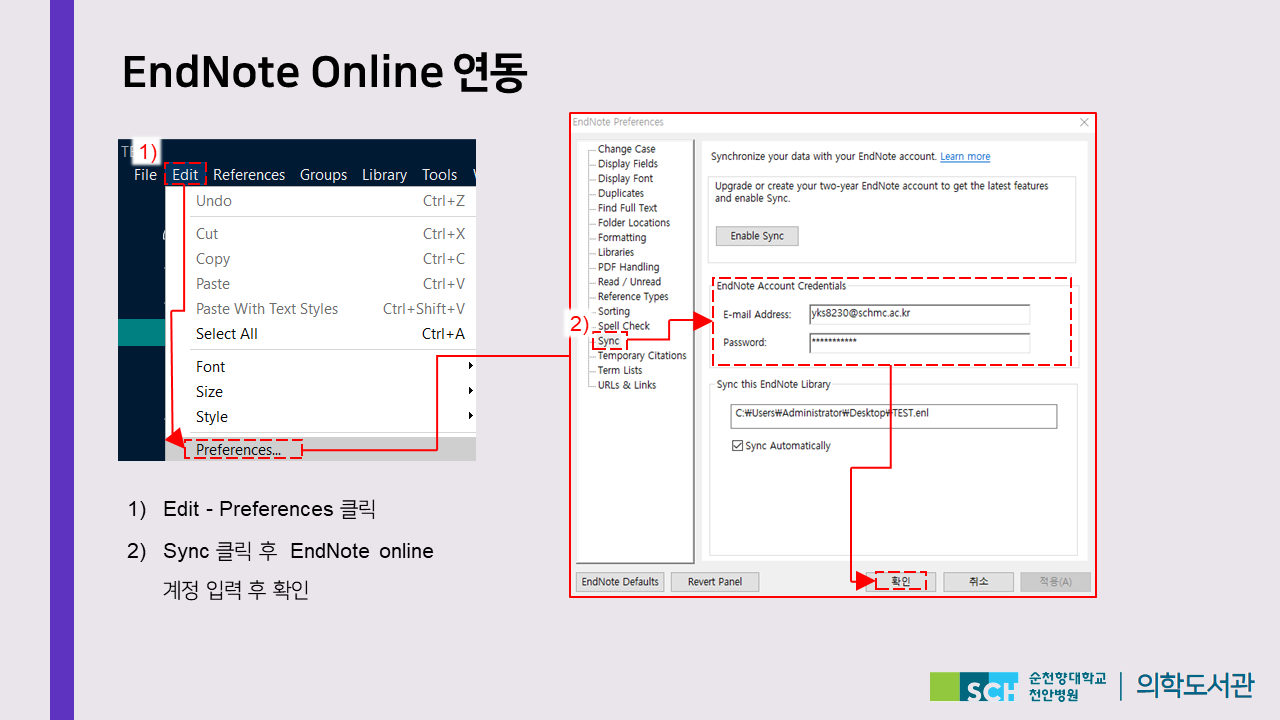The width and height of the screenshot is (1280, 720).
Task: Select Duplicates preference category
Action: [621, 194]
